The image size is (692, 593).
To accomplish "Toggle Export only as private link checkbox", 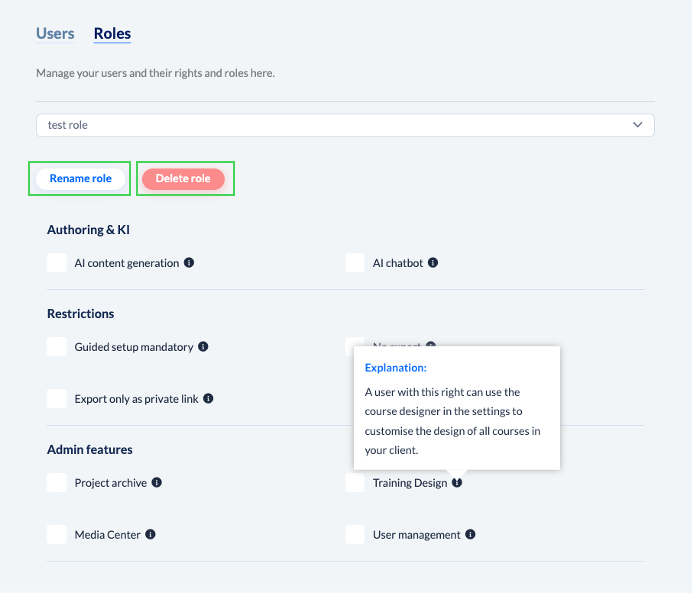I will click(x=57, y=398).
